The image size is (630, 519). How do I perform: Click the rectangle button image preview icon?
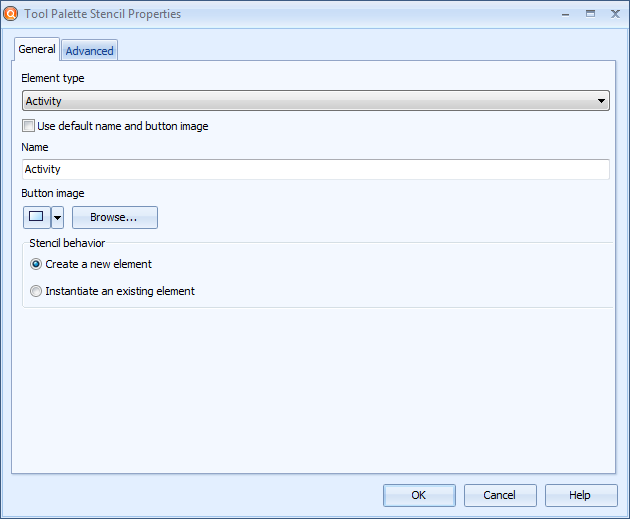click(37, 217)
